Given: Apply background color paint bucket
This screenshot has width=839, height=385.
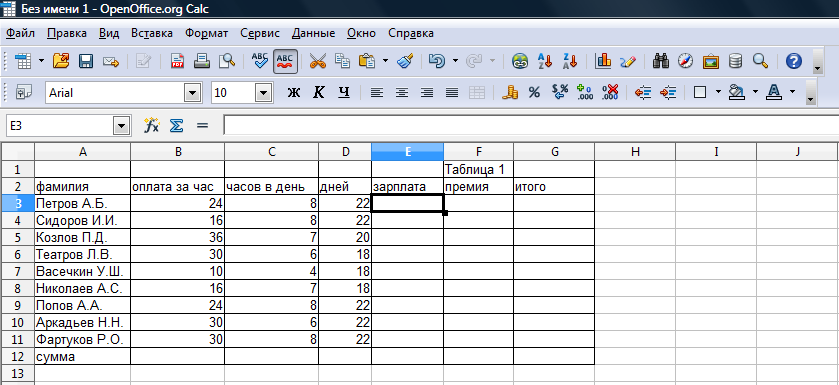Looking at the screenshot, I should click(738, 93).
